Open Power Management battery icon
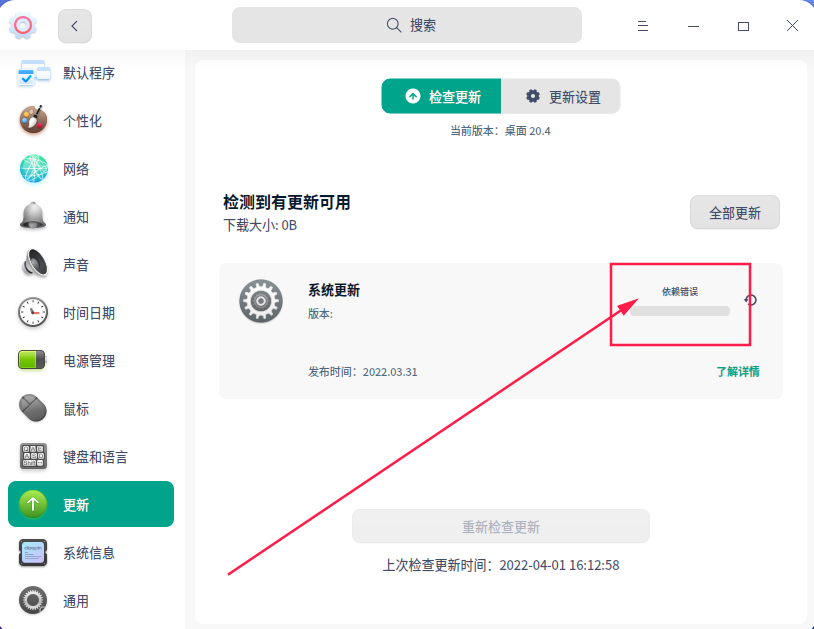Screen dimensions: 814x629 [x=33, y=361]
